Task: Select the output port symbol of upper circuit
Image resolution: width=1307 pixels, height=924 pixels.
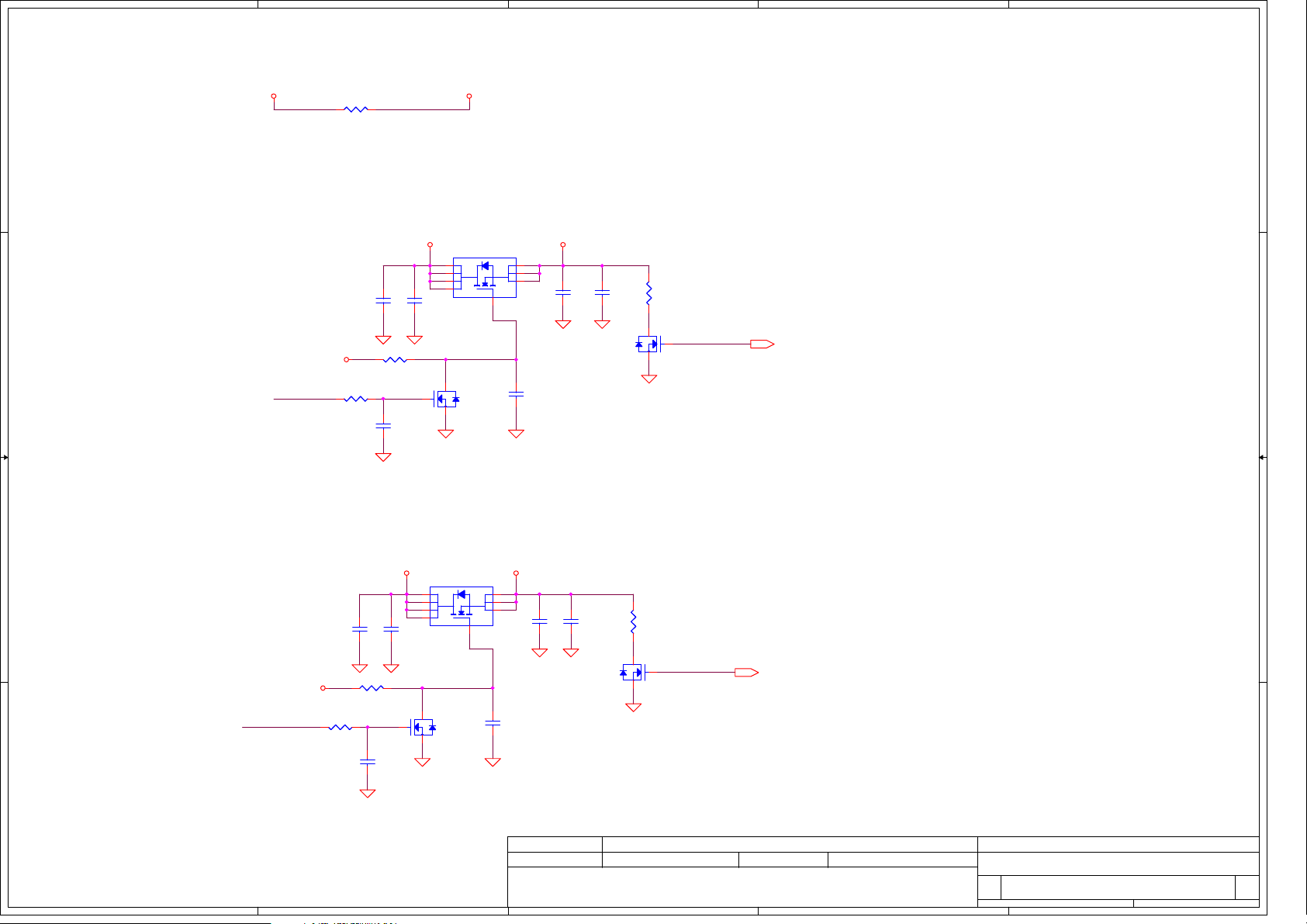Action: [762, 344]
